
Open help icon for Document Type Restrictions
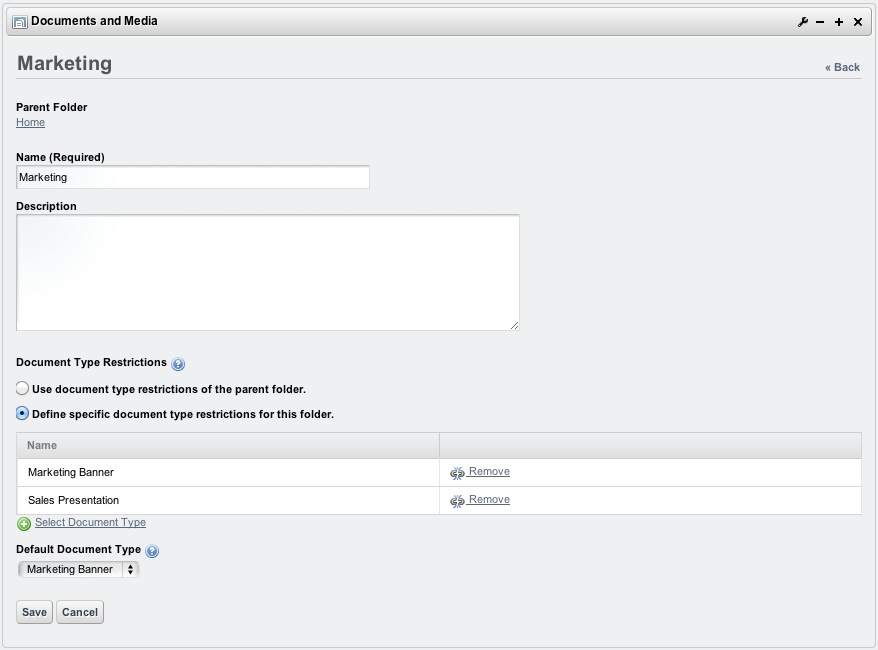tap(178, 364)
